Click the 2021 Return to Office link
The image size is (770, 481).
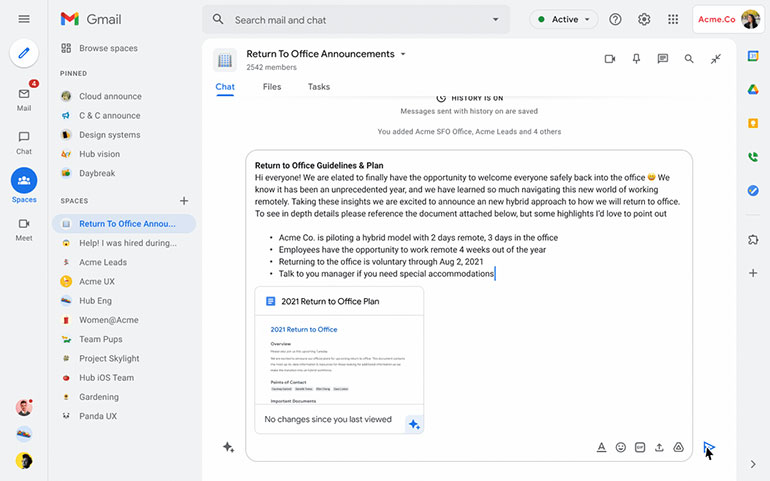303,329
